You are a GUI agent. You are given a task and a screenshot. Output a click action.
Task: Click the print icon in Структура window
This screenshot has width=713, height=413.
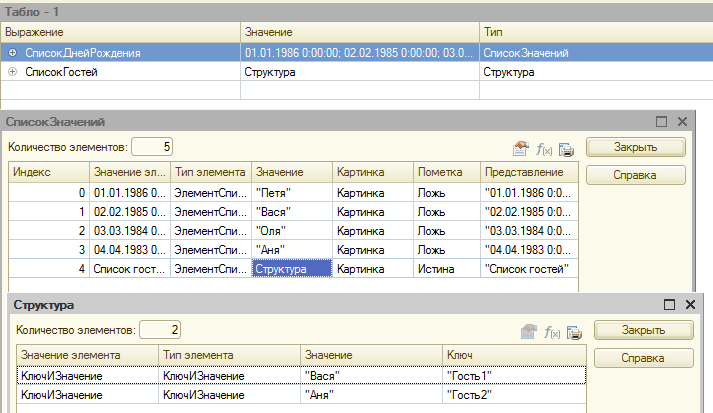click(575, 332)
